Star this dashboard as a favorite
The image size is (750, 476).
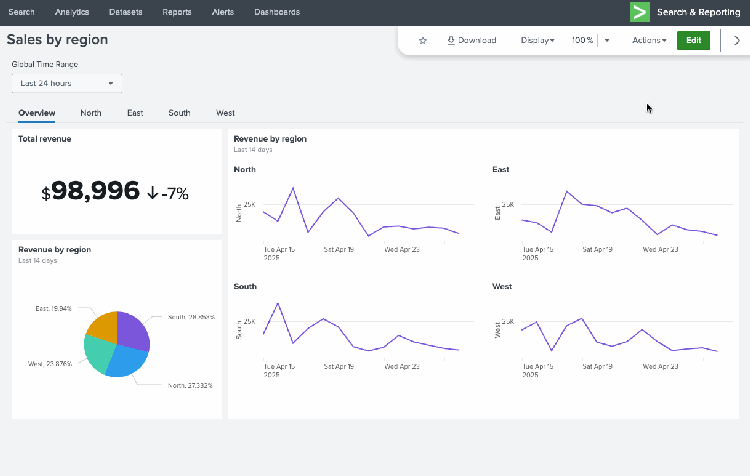[x=423, y=41]
